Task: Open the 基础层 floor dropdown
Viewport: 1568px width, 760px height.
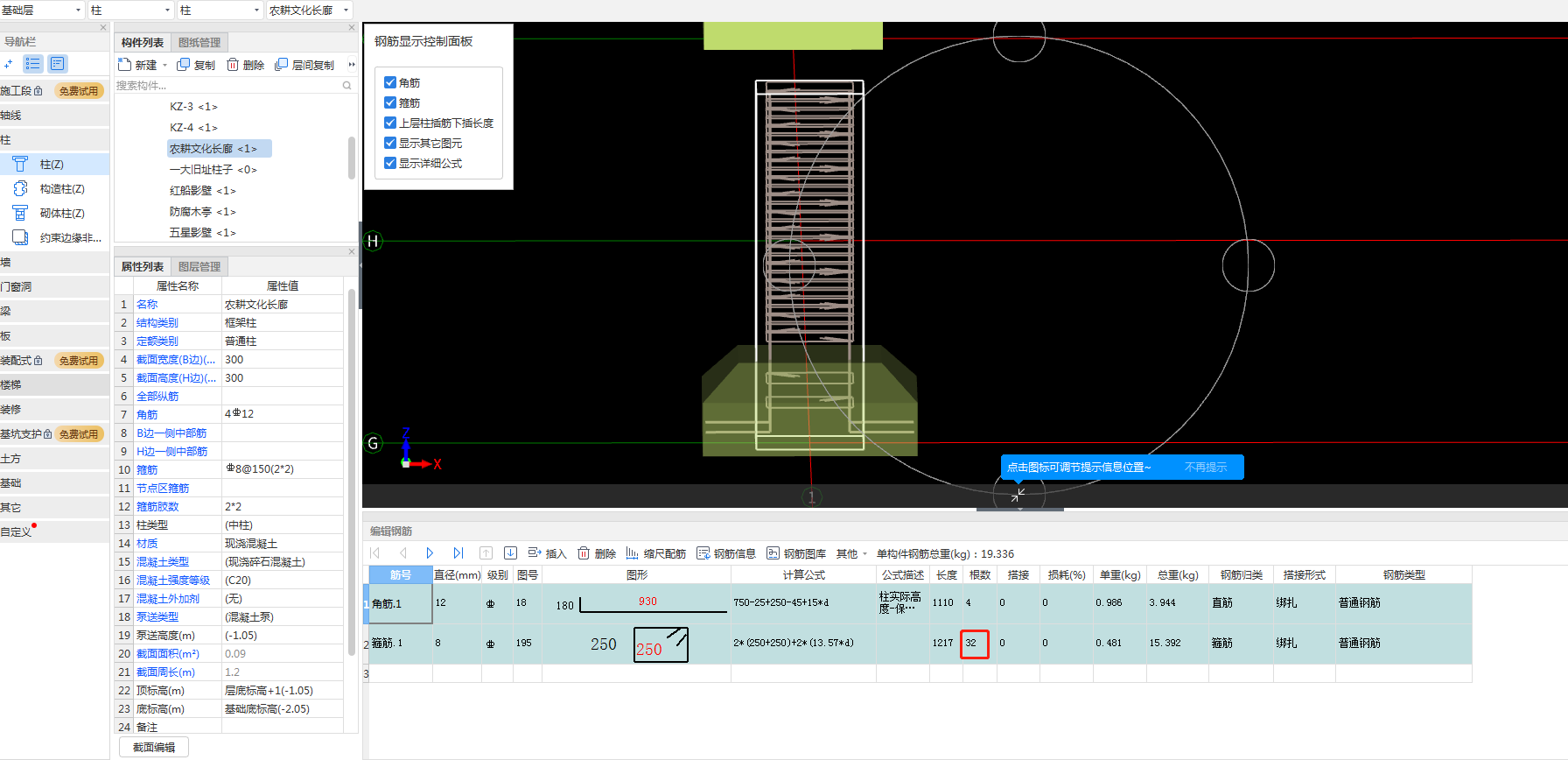Action: 42,11
